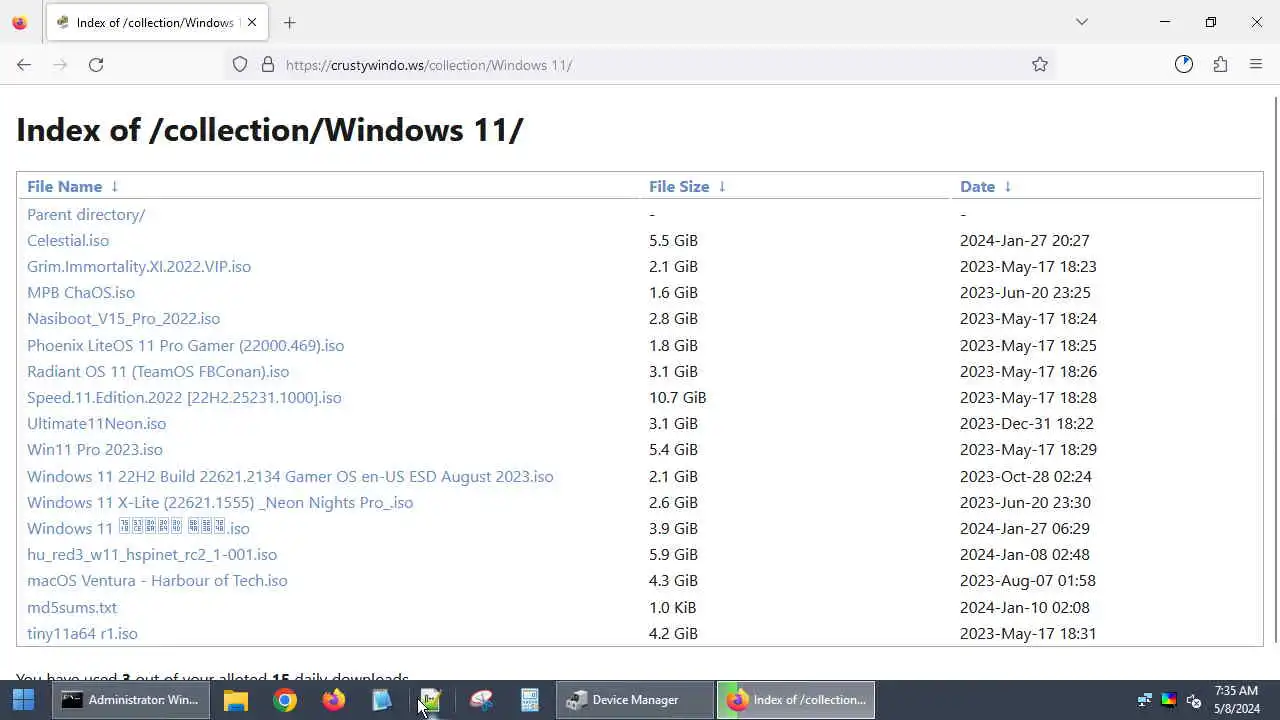Open the Firefox hamburger application menu
The width and height of the screenshot is (1280, 720).
tap(1256, 65)
